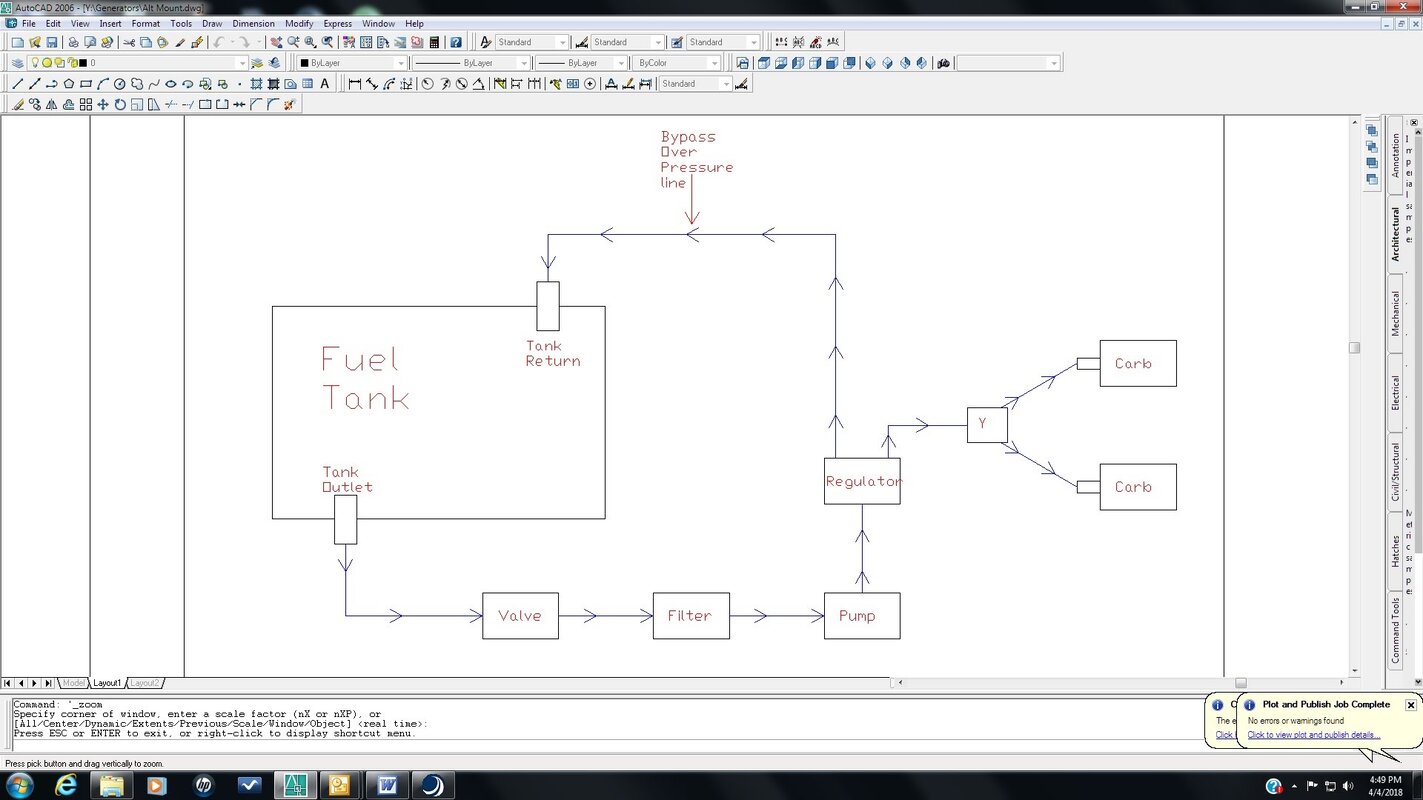The image size is (1423, 800).
Task: Select the Circle draw tool
Action: click(120, 84)
